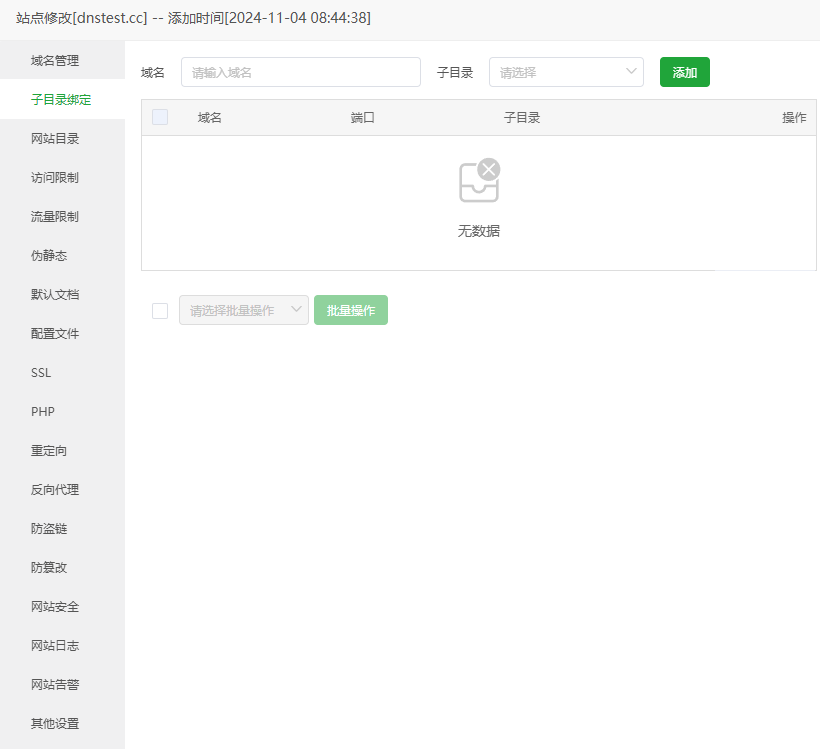
Task: Check the batch operation checkbox below table
Action: tap(160, 311)
